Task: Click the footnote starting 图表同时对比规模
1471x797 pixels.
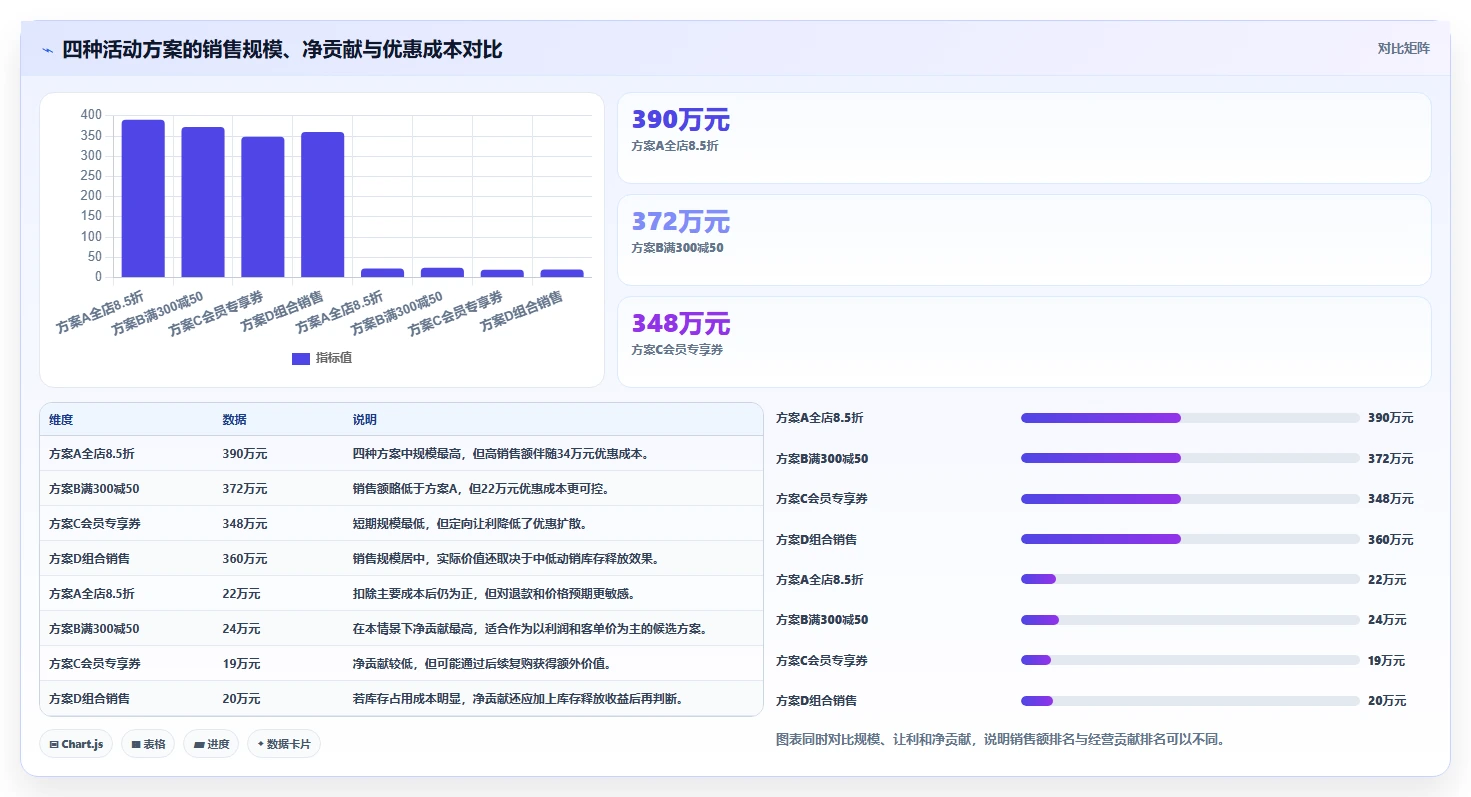Action: coord(1001,740)
